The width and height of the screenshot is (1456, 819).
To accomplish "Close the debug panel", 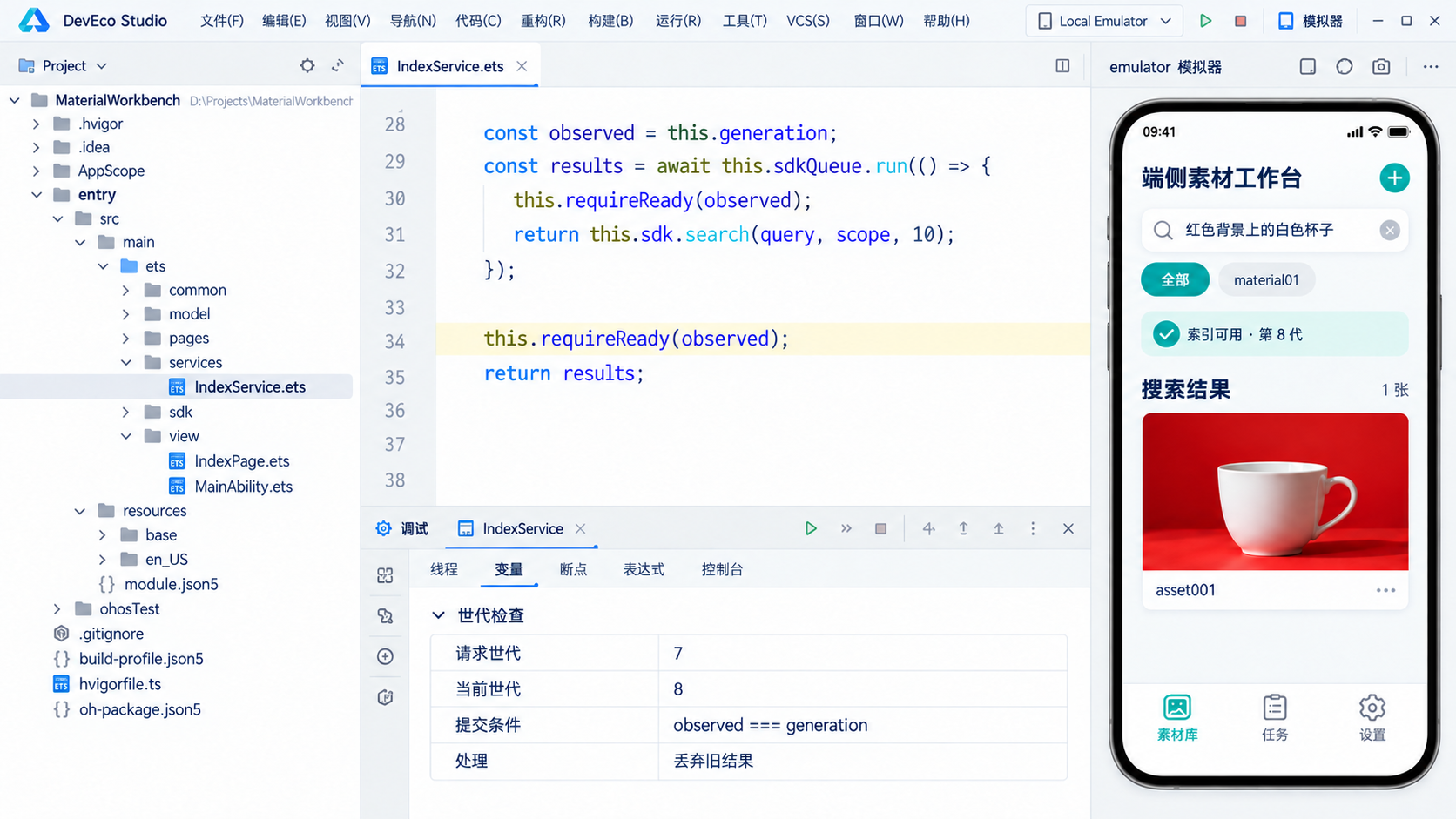I will 1068,528.
